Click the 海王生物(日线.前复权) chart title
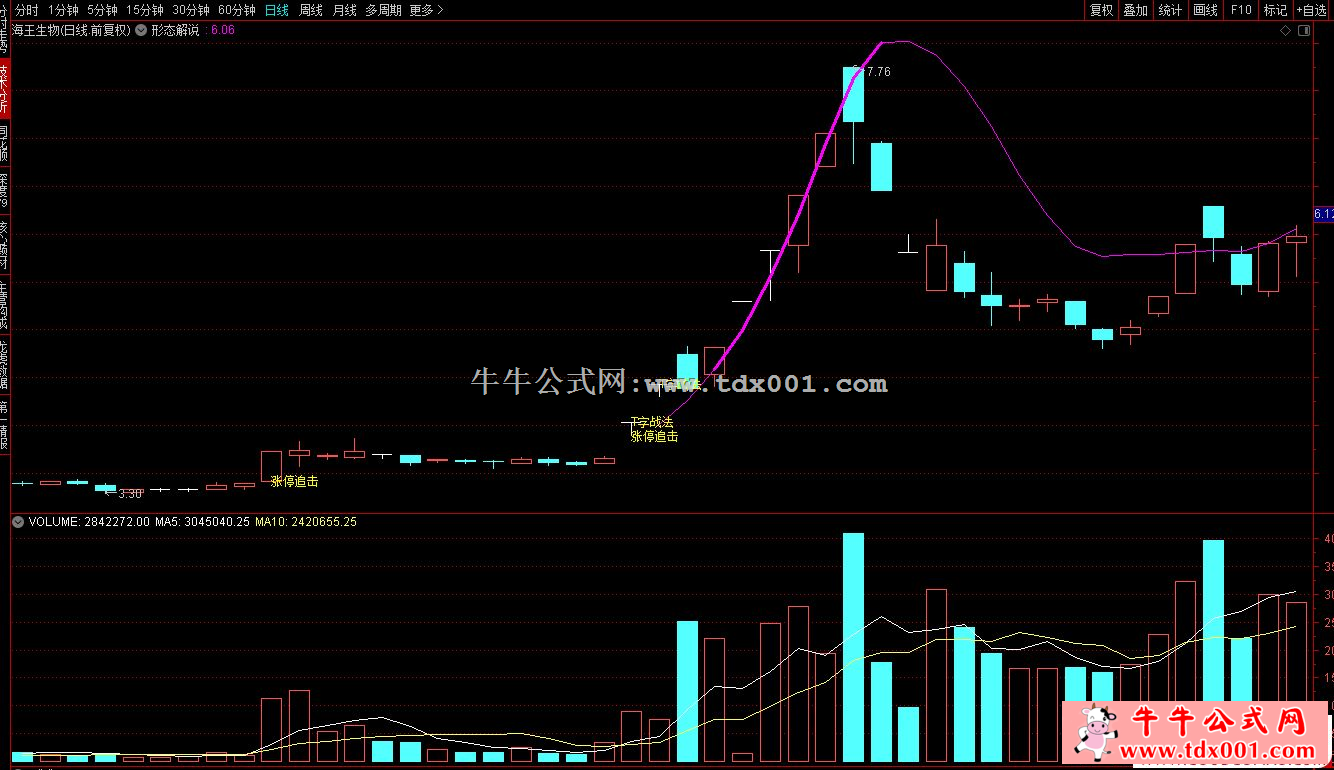This screenshot has width=1334, height=770. 72,30
